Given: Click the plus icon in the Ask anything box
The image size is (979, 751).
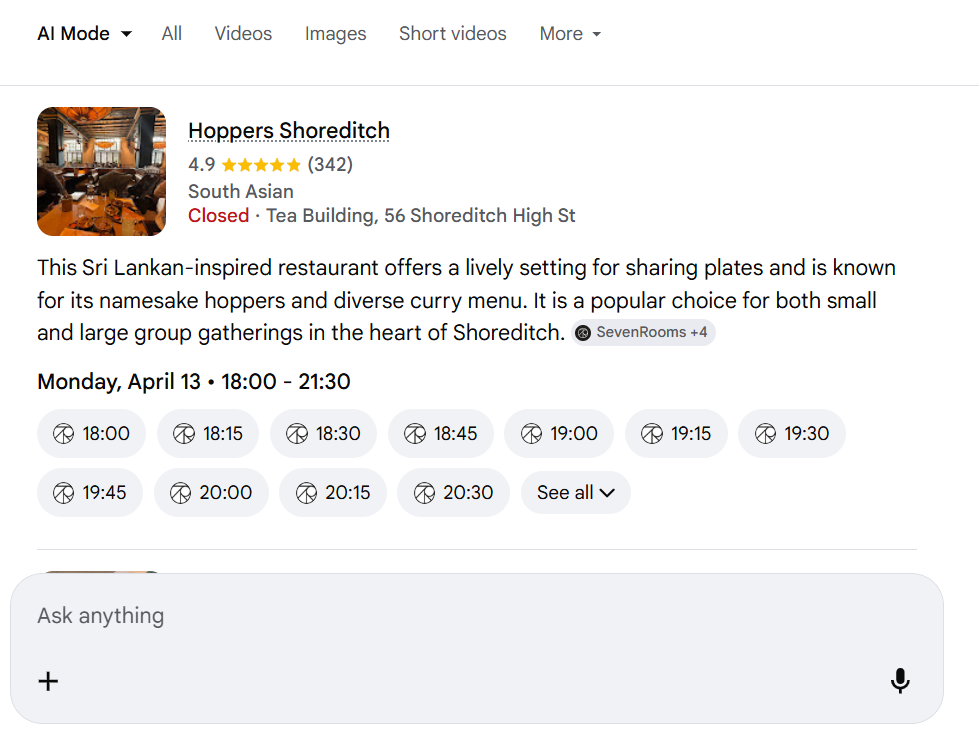Looking at the screenshot, I should pos(47,681).
